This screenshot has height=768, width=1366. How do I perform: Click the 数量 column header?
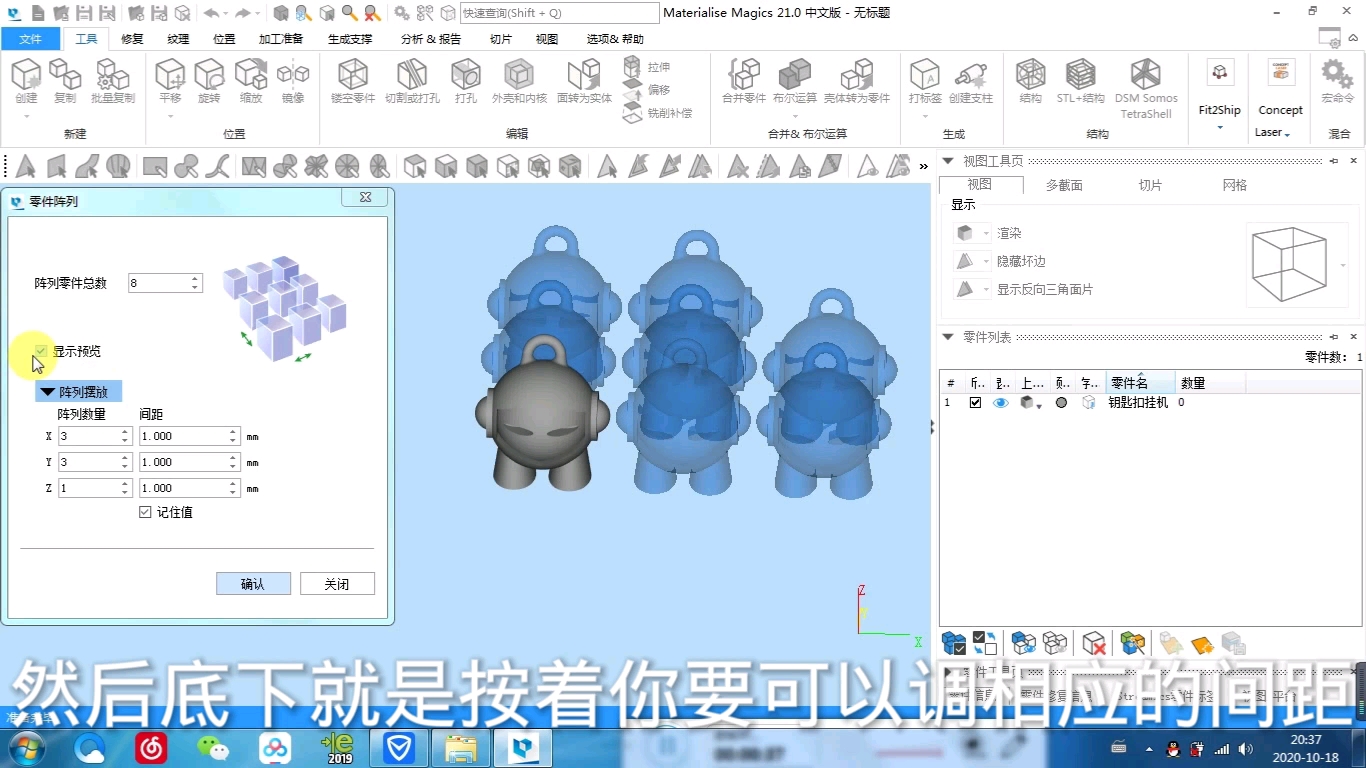click(x=1210, y=383)
